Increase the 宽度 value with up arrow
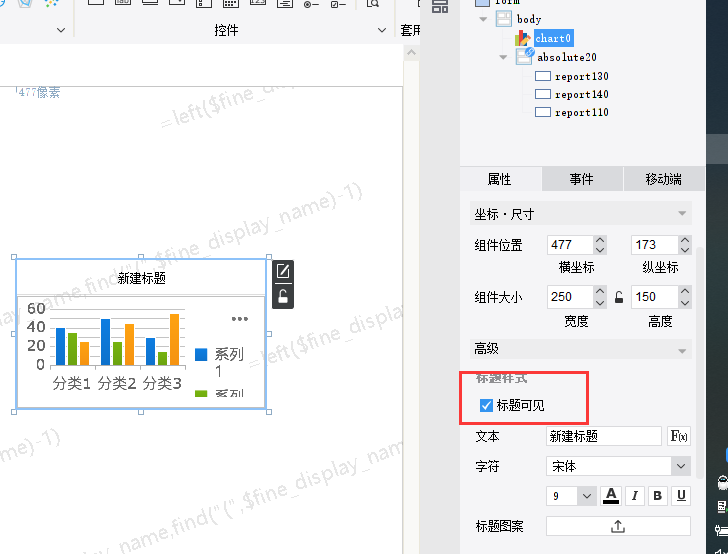728x554 pixels. (600, 292)
